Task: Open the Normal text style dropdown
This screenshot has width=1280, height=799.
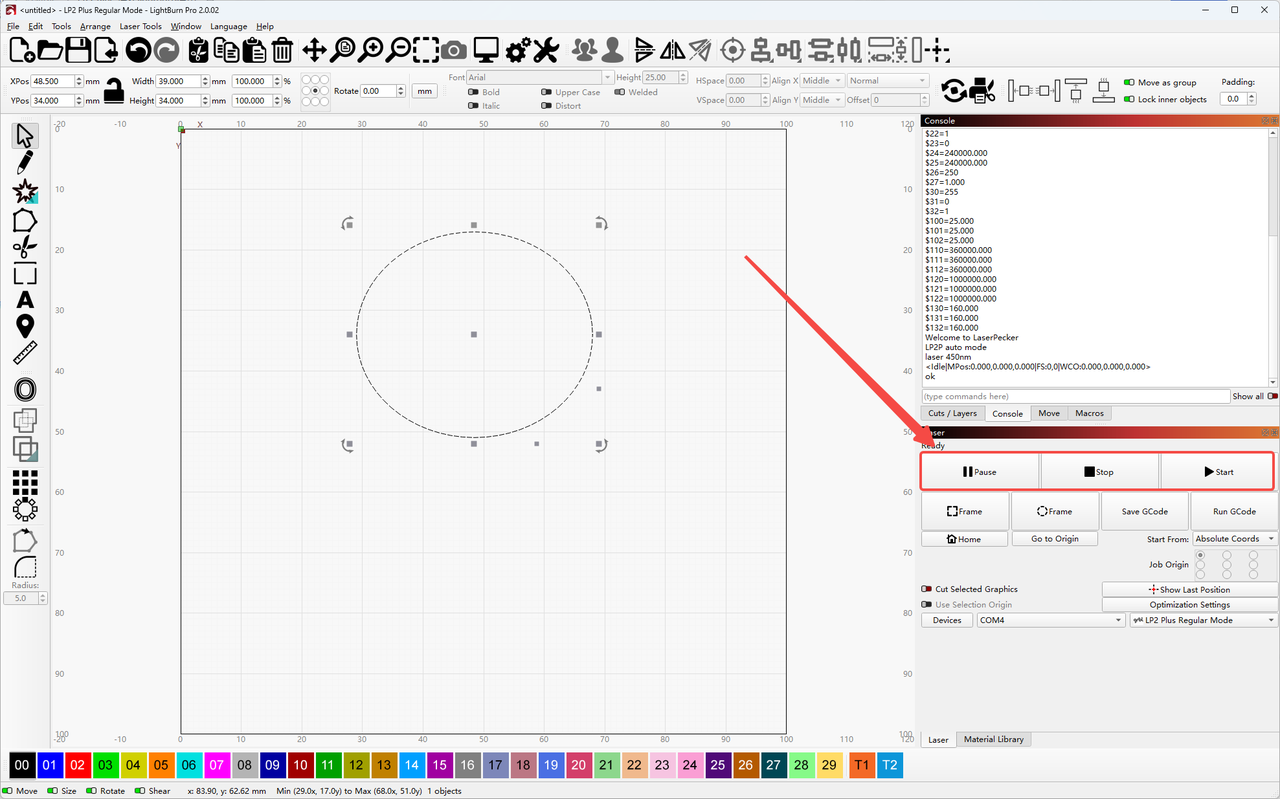Action: coord(888,81)
